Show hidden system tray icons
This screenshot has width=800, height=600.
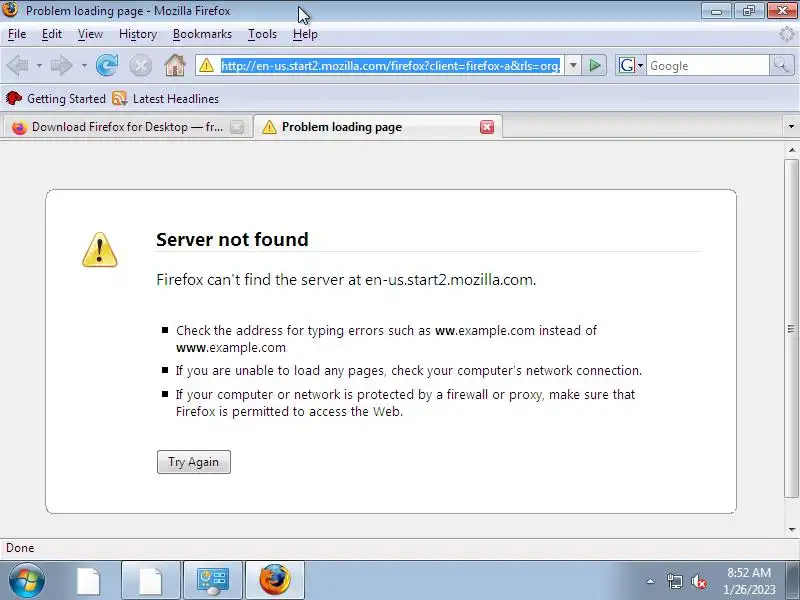[x=651, y=581]
